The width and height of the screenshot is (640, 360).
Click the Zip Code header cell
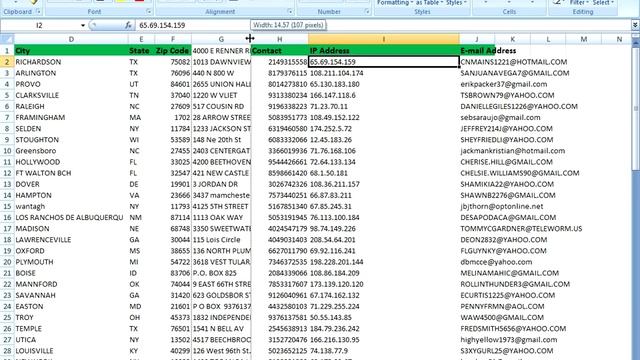pos(173,51)
